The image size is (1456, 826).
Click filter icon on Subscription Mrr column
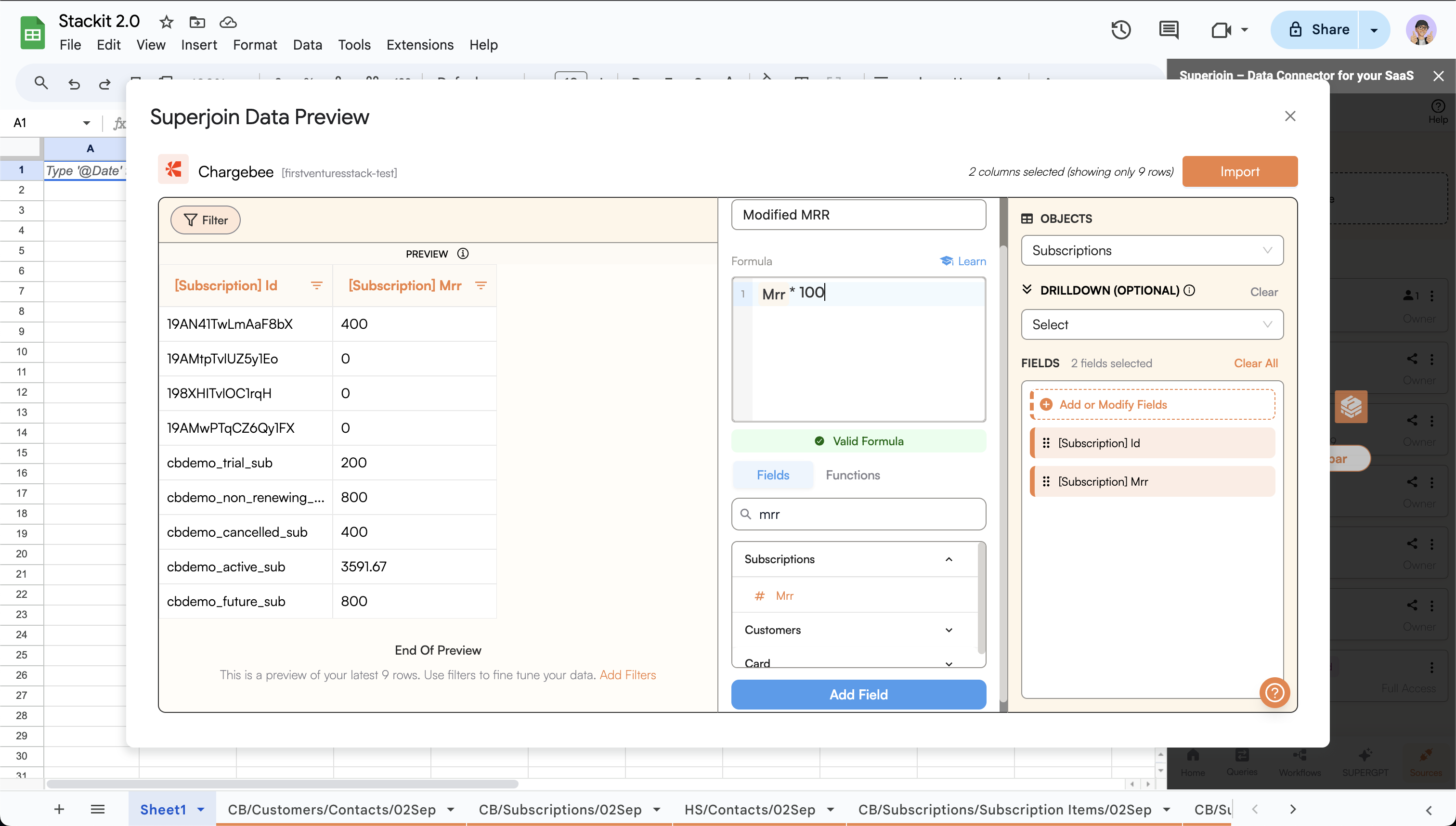pyautogui.click(x=481, y=285)
